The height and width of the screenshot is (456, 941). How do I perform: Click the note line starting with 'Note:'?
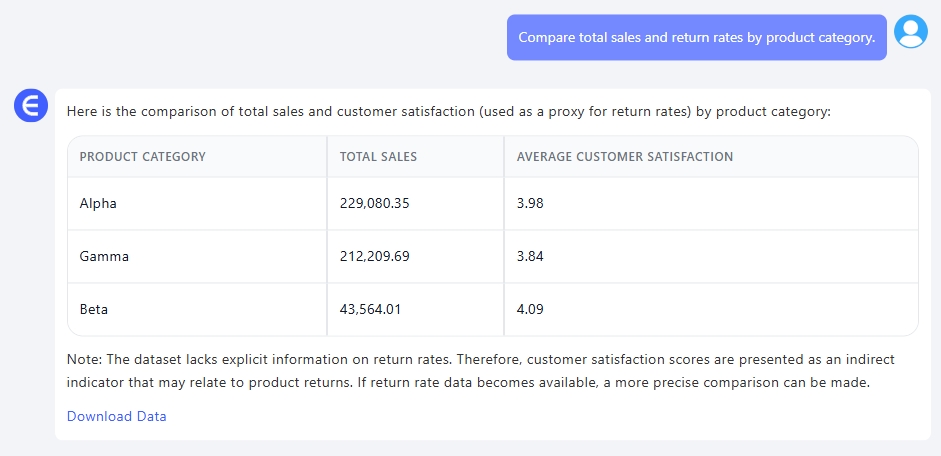coord(480,359)
